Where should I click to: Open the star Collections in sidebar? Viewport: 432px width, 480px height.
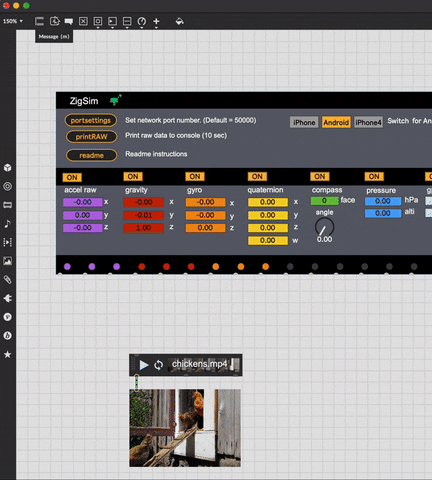coord(7,354)
